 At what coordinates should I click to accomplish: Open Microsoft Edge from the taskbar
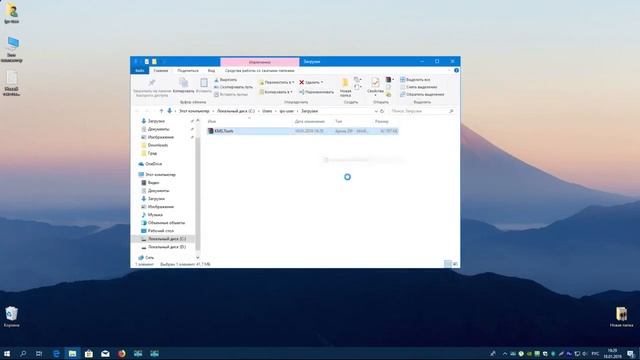[56, 353]
